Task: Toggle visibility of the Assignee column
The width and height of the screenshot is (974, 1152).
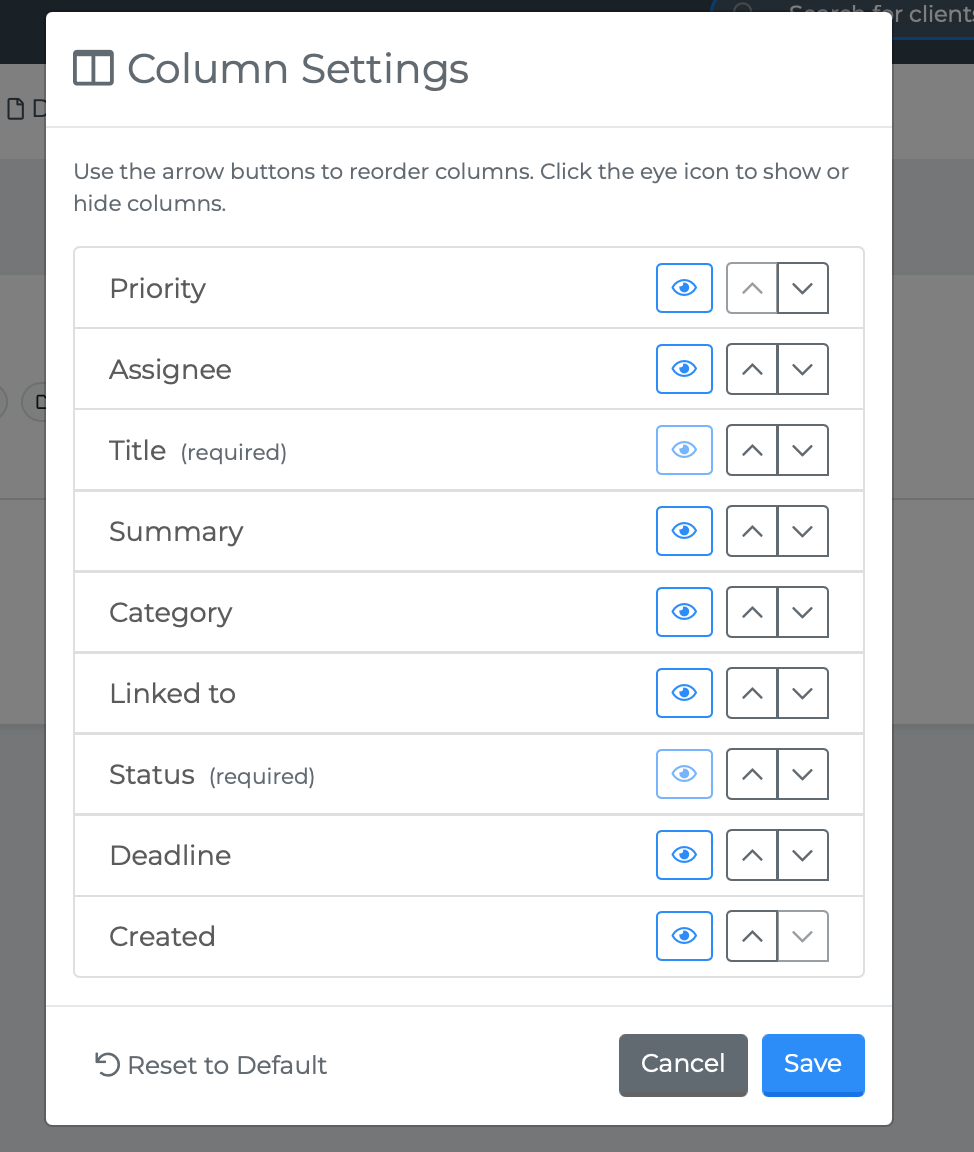Action: click(684, 369)
